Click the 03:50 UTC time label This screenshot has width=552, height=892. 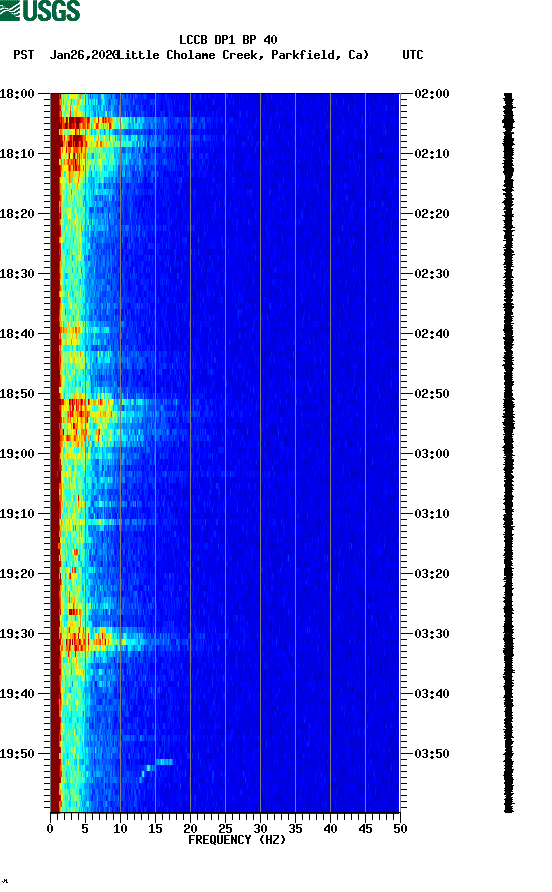pos(432,754)
